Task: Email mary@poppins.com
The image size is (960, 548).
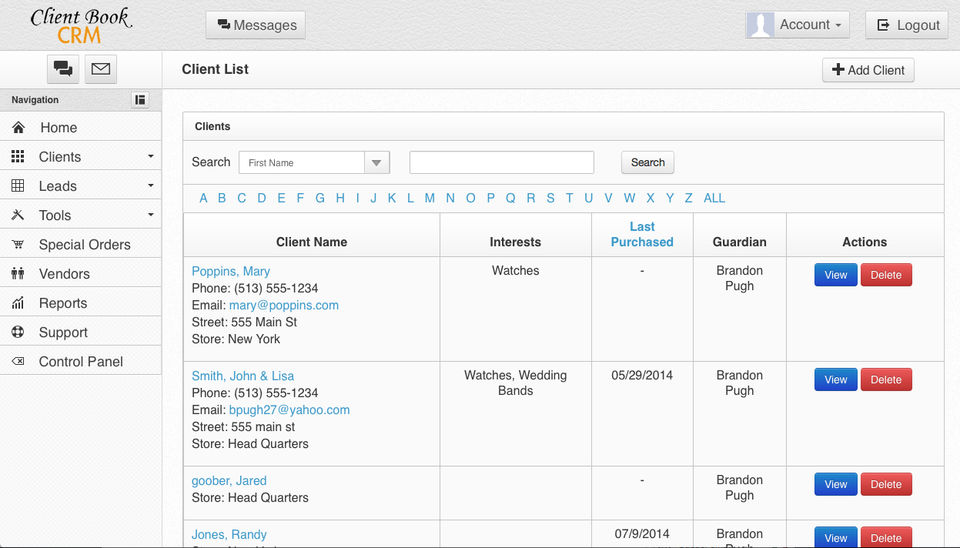Action: (x=283, y=305)
